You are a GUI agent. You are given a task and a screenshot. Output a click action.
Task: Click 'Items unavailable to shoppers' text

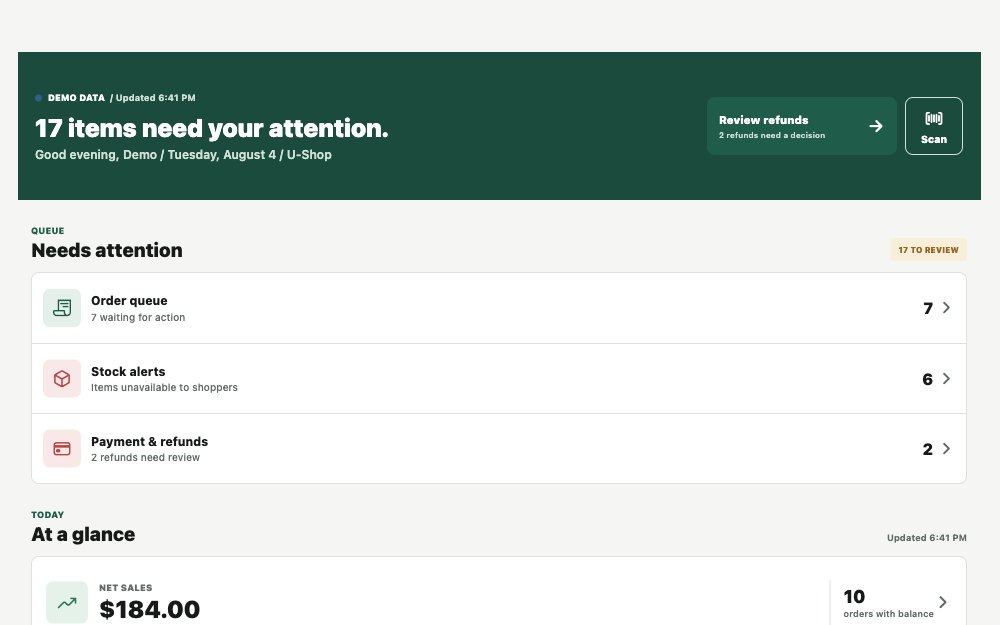click(164, 387)
